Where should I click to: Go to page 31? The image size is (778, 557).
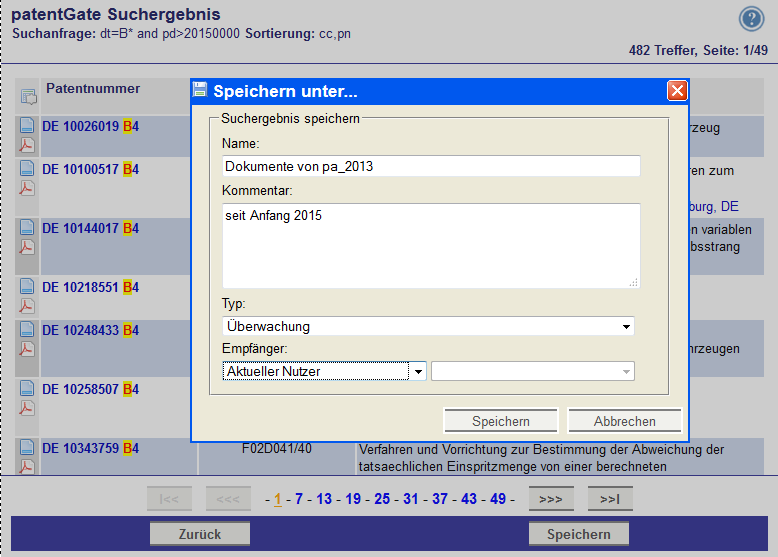click(x=411, y=499)
